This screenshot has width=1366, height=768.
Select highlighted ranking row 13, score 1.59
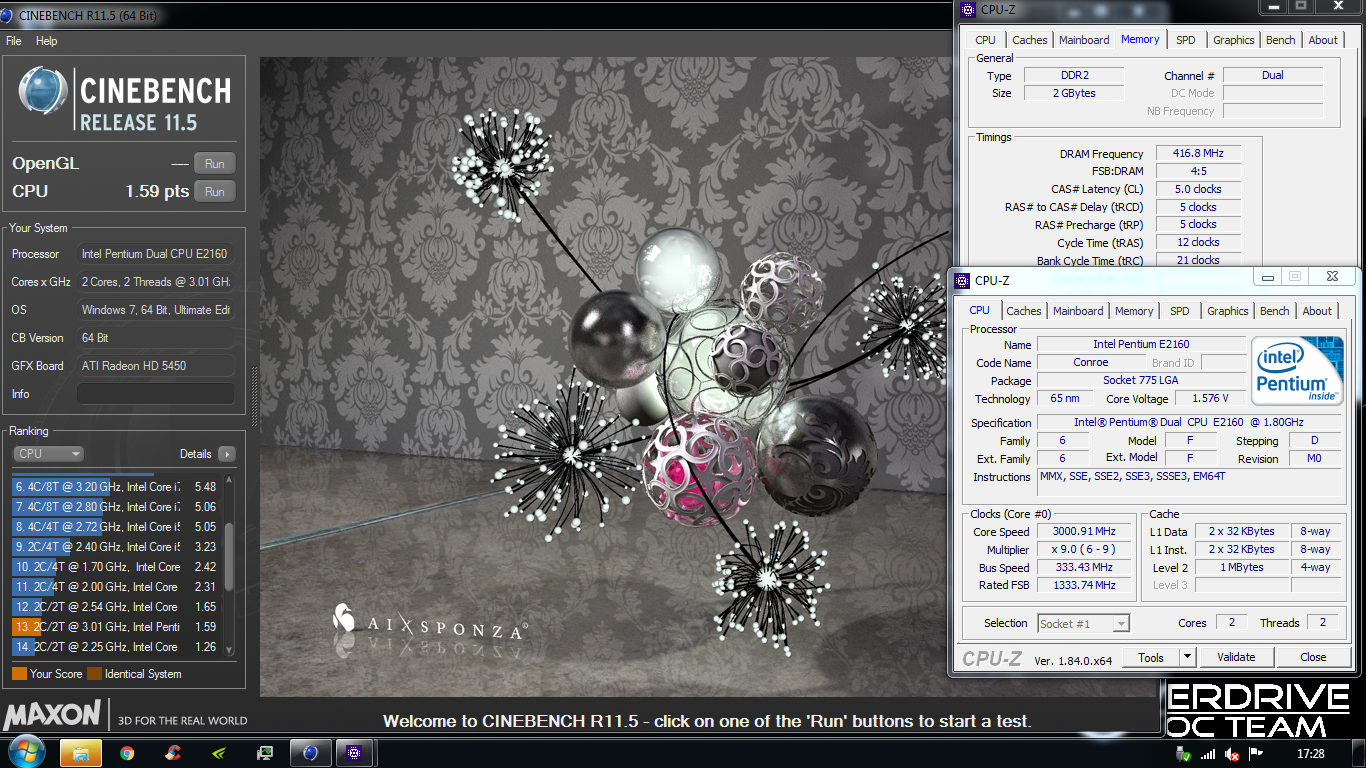pos(115,627)
